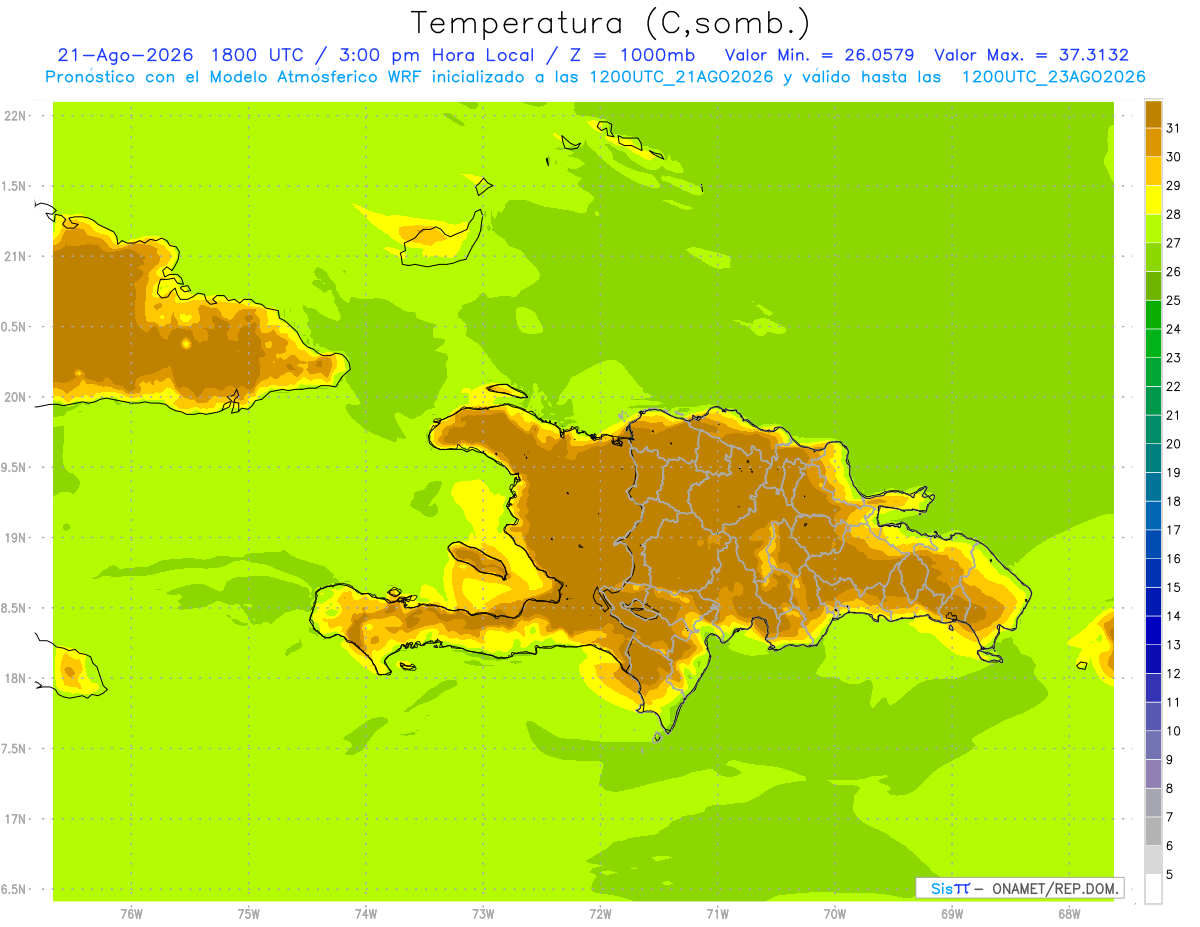Click the "1.5N" latitude axis label
This screenshot has width=1200, height=927.
click(15, 186)
